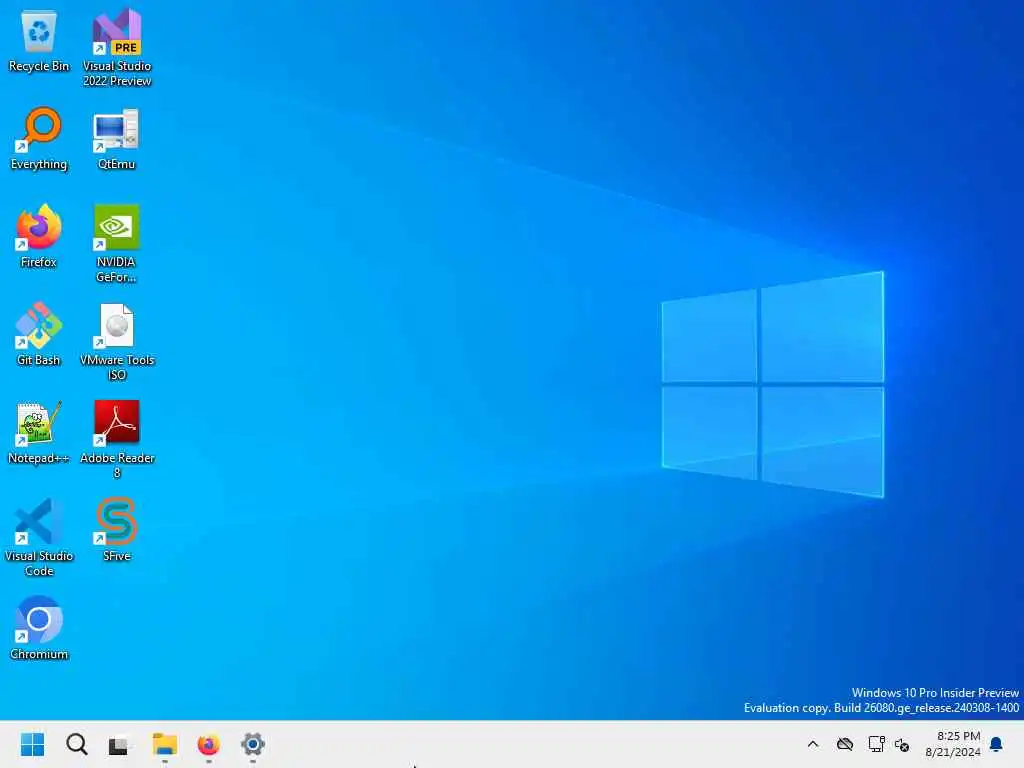Viewport: 1024px width, 768px height.
Task: Open Task View from the taskbar
Action: (119, 744)
